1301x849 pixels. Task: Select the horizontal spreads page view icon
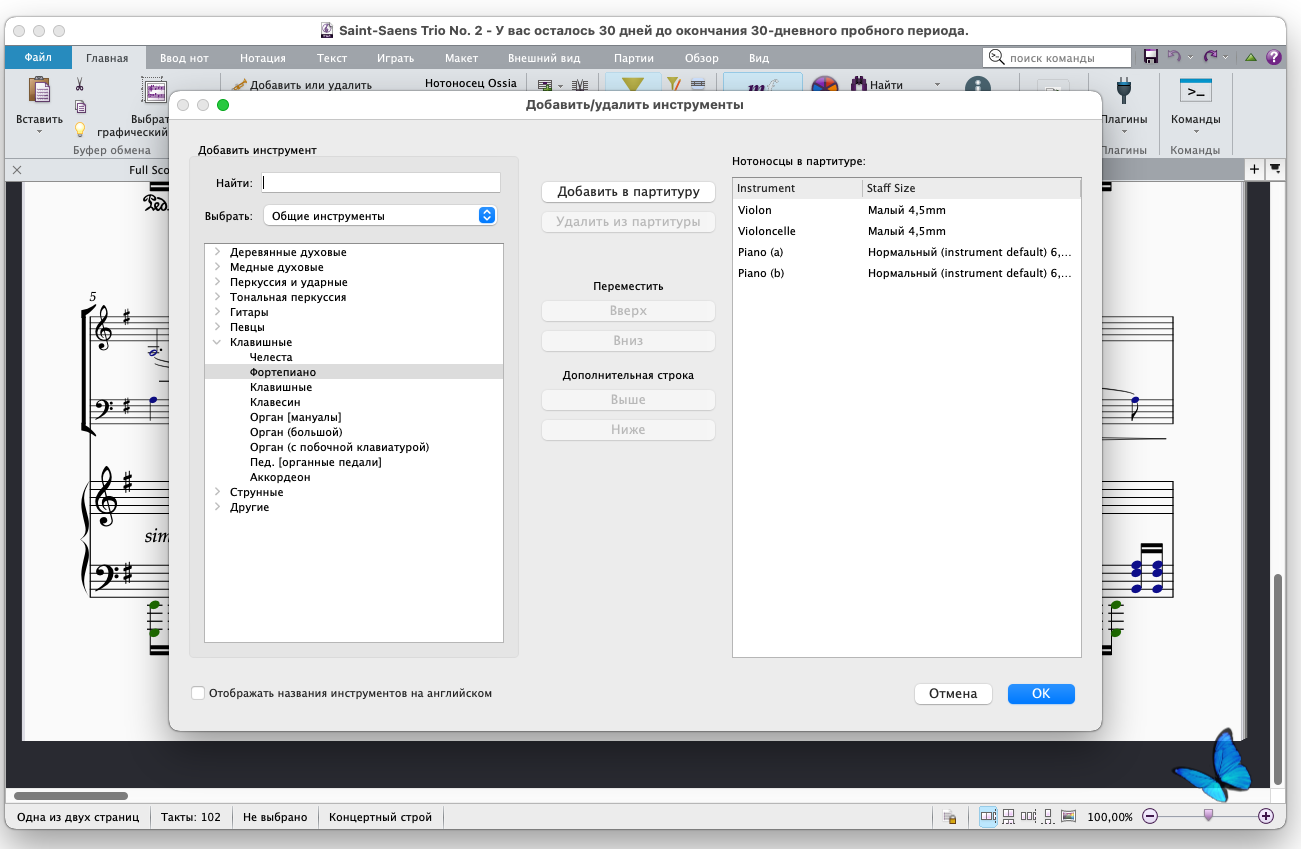click(988, 817)
